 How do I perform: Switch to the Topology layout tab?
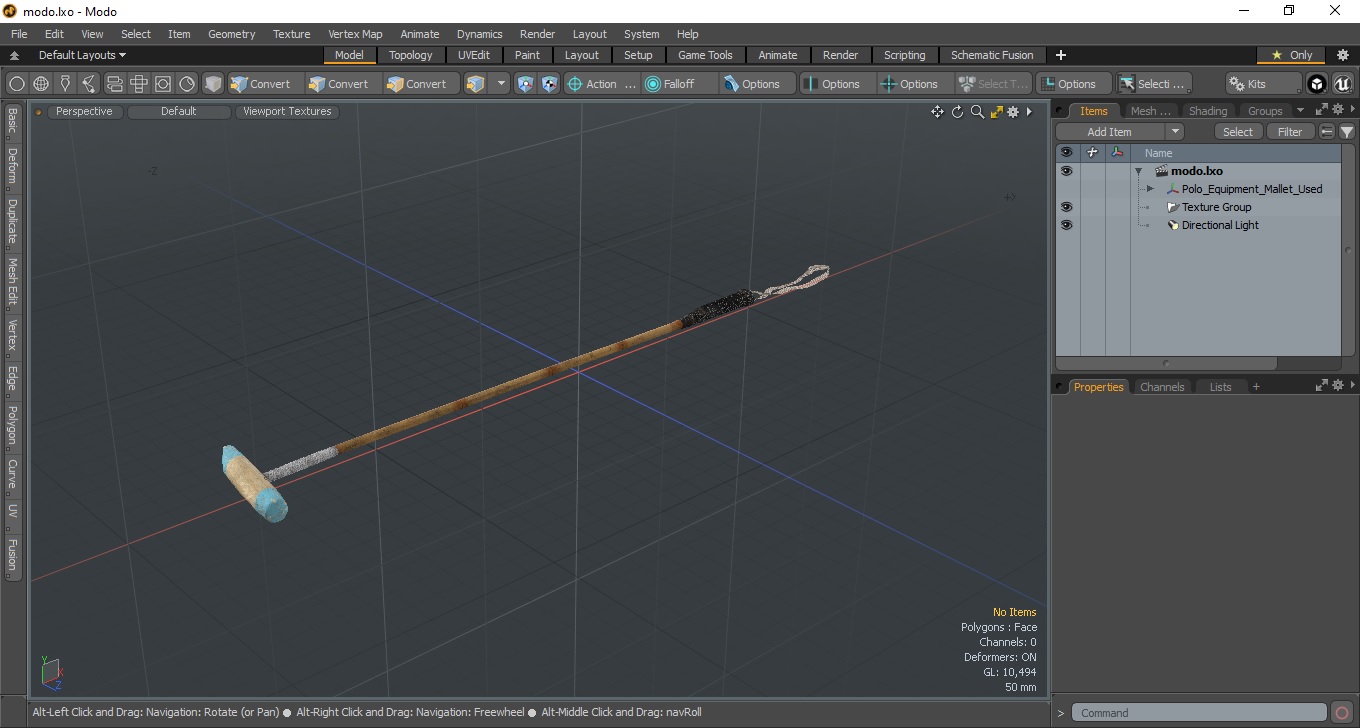click(411, 55)
